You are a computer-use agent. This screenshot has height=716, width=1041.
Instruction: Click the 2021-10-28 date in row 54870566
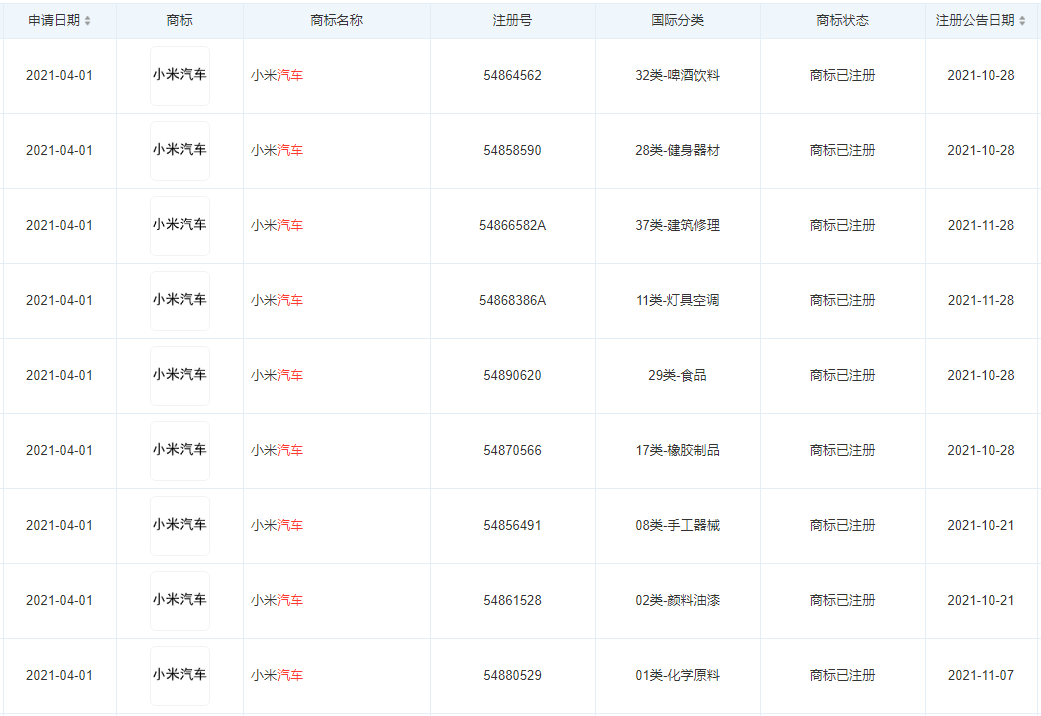tap(981, 451)
